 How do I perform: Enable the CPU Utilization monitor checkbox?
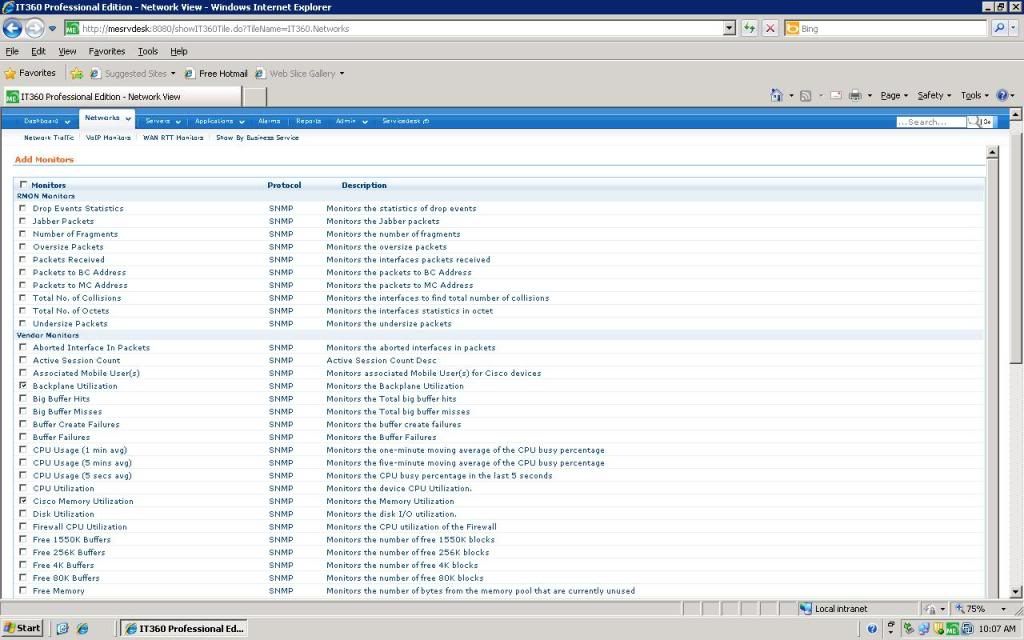click(x=23, y=488)
